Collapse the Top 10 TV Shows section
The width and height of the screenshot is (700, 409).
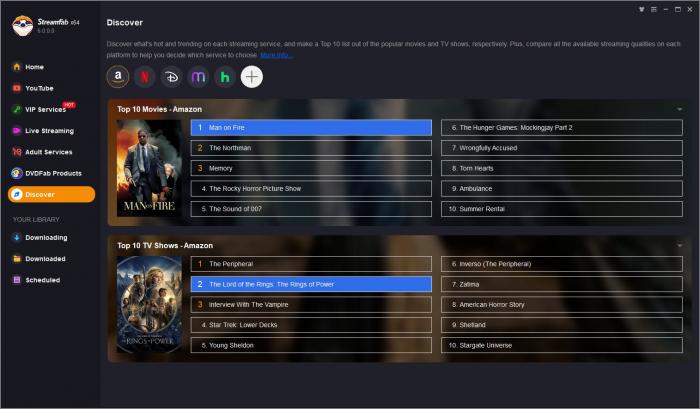click(679, 245)
